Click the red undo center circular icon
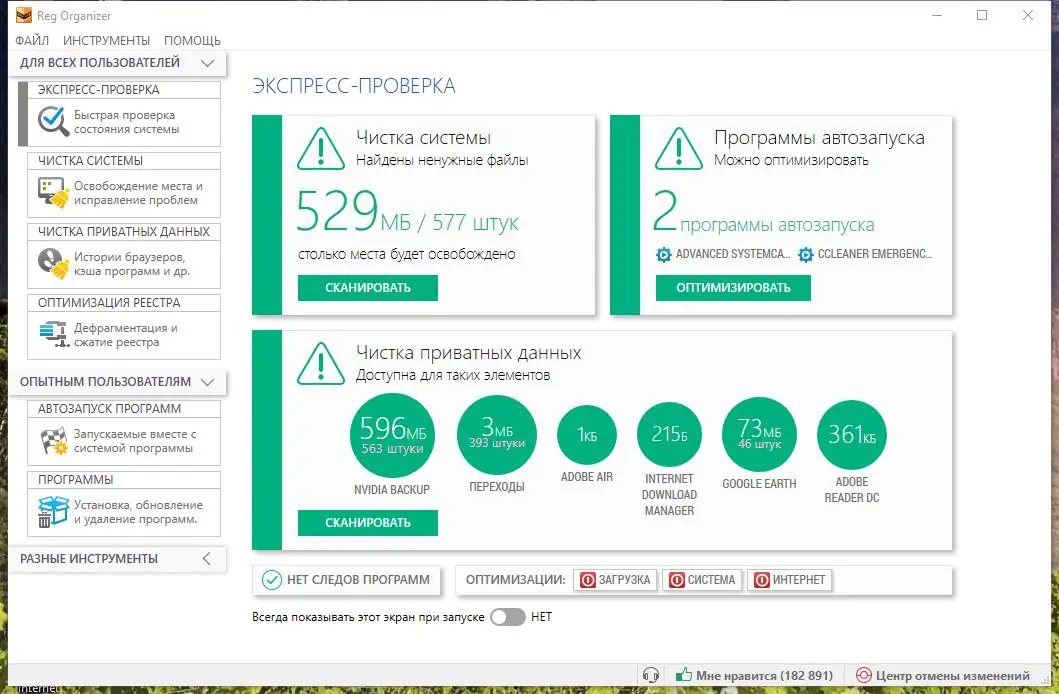 tap(863, 675)
